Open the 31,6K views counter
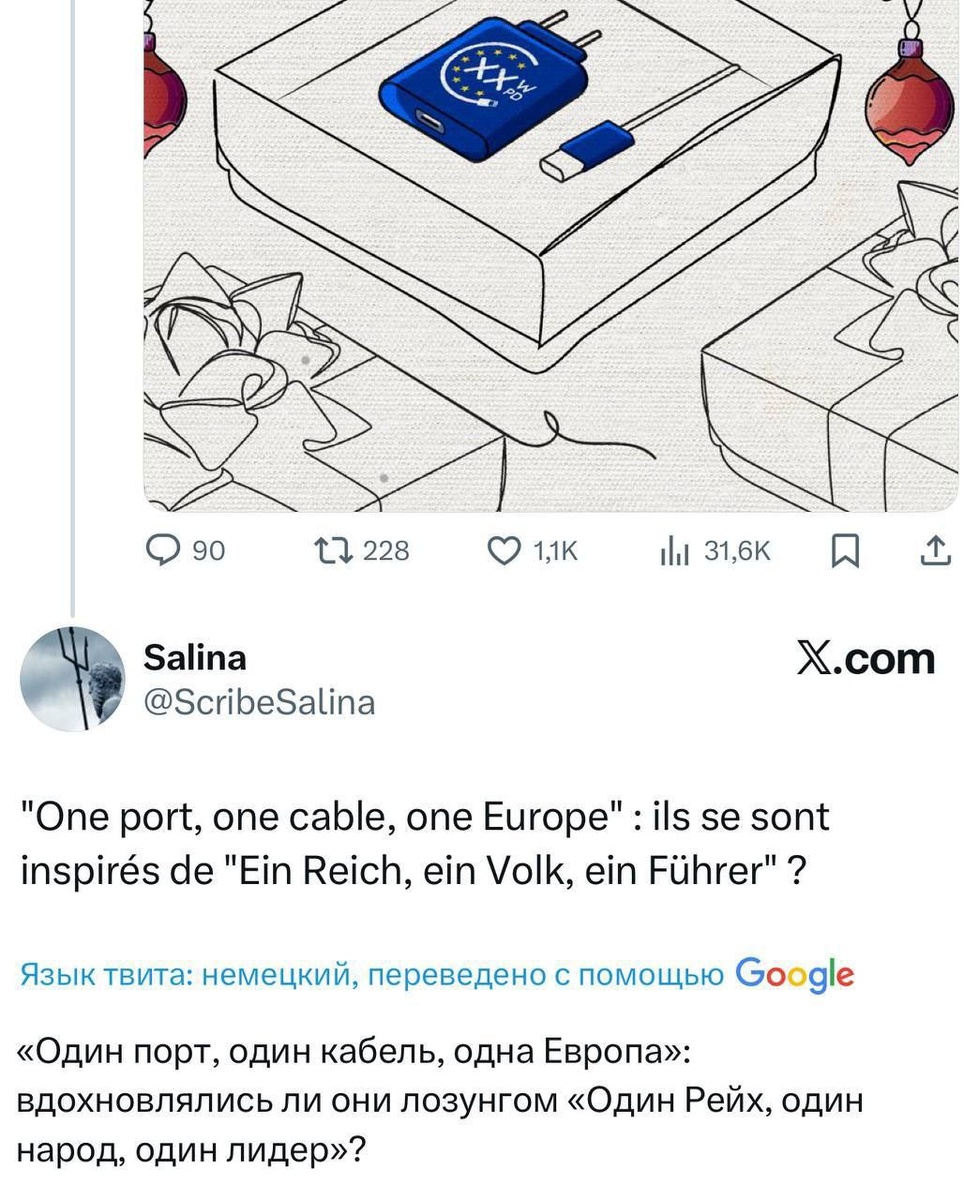This screenshot has height=1200, width=979. tap(737, 549)
